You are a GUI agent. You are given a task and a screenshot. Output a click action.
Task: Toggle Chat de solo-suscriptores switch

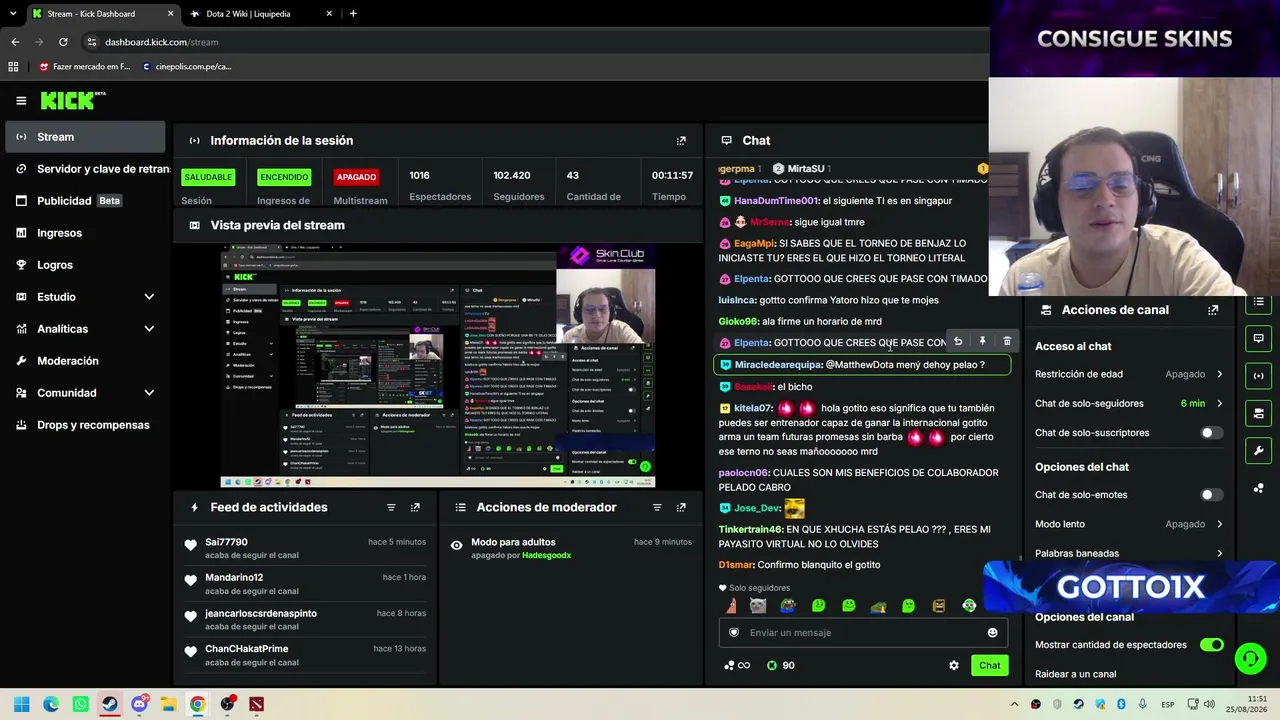(x=1211, y=433)
